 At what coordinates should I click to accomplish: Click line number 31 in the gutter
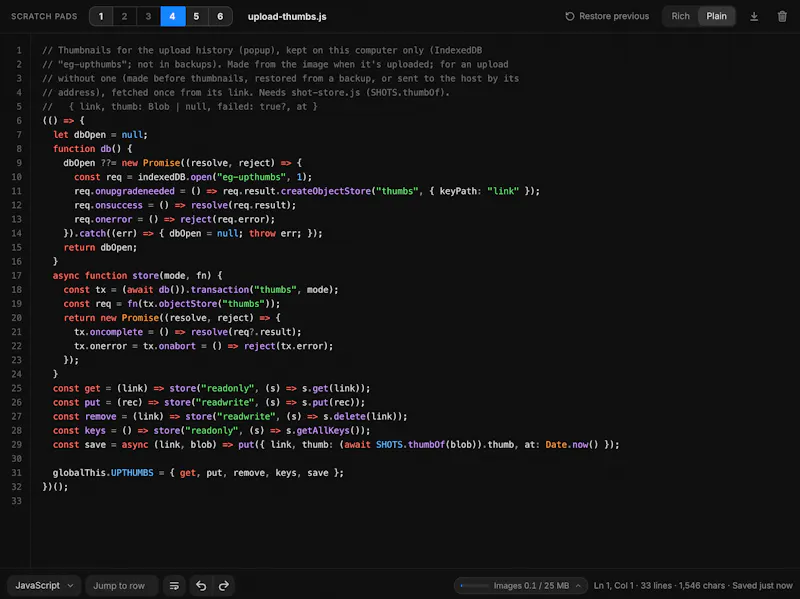pyautogui.click(x=17, y=473)
